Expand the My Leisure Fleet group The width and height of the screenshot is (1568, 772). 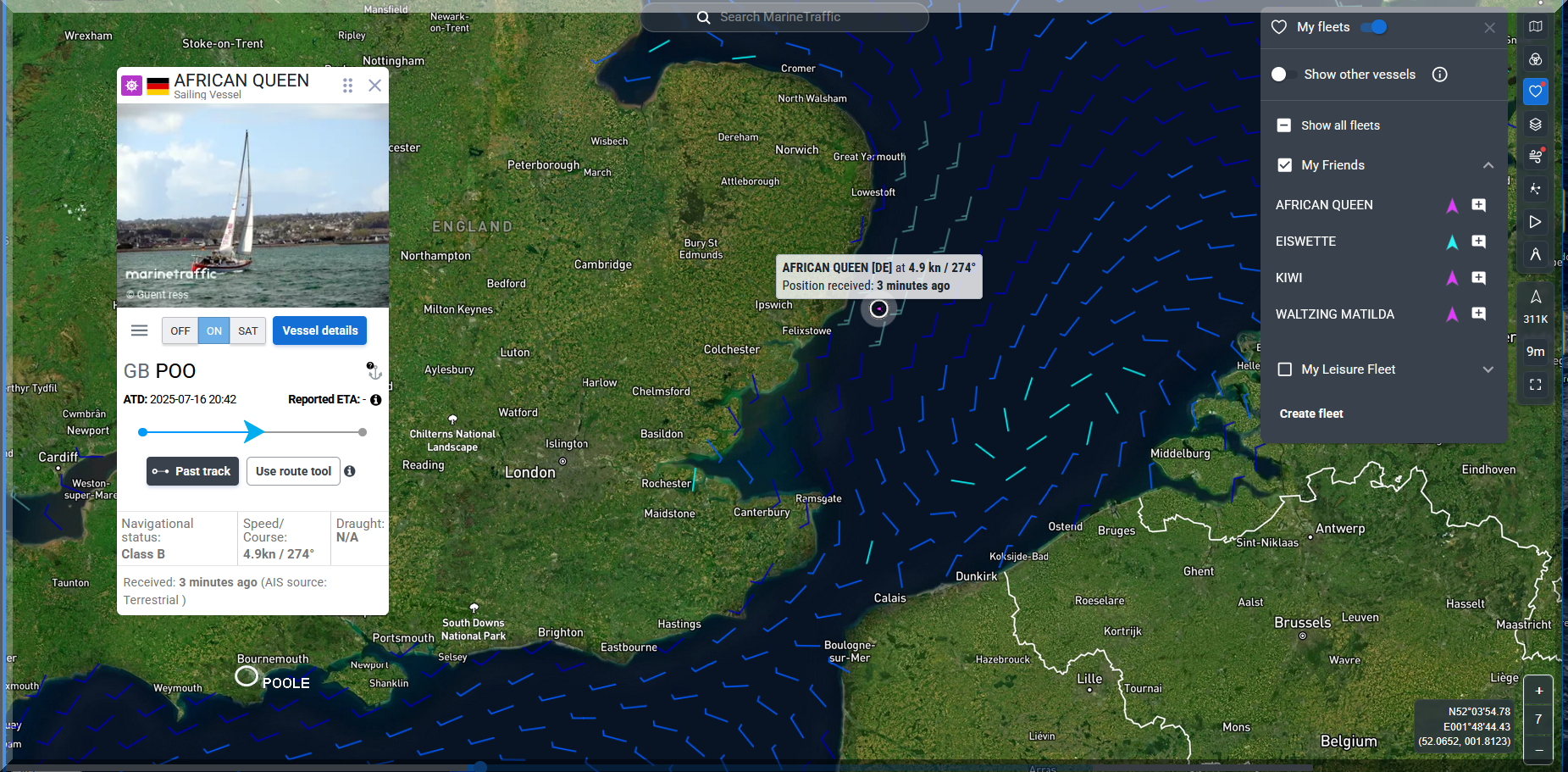tap(1488, 369)
